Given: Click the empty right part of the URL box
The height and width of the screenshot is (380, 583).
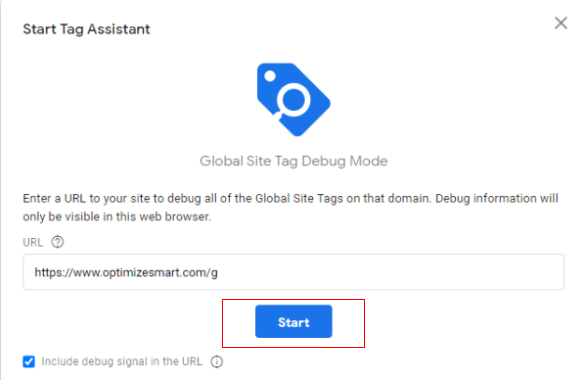Looking at the screenshot, I should point(390,272).
